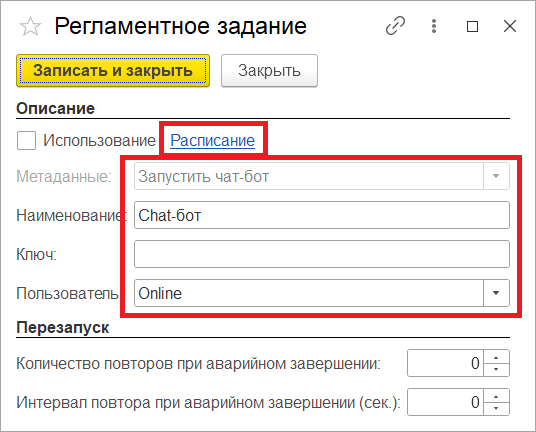
Task: Decrease Интервал повтора value with down arrow
Action: pyautogui.click(x=496, y=408)
